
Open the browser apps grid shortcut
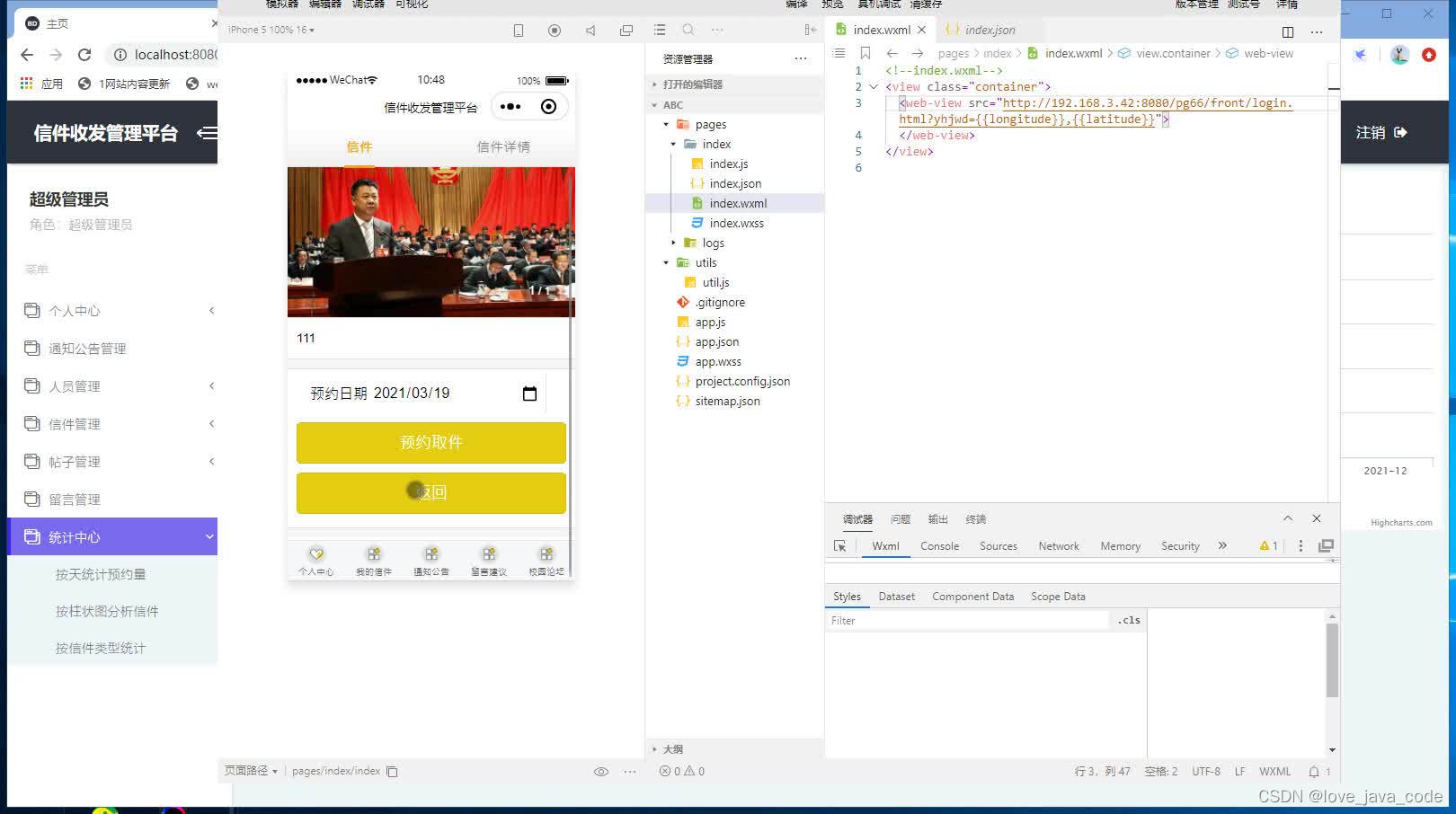pos(27,84)
